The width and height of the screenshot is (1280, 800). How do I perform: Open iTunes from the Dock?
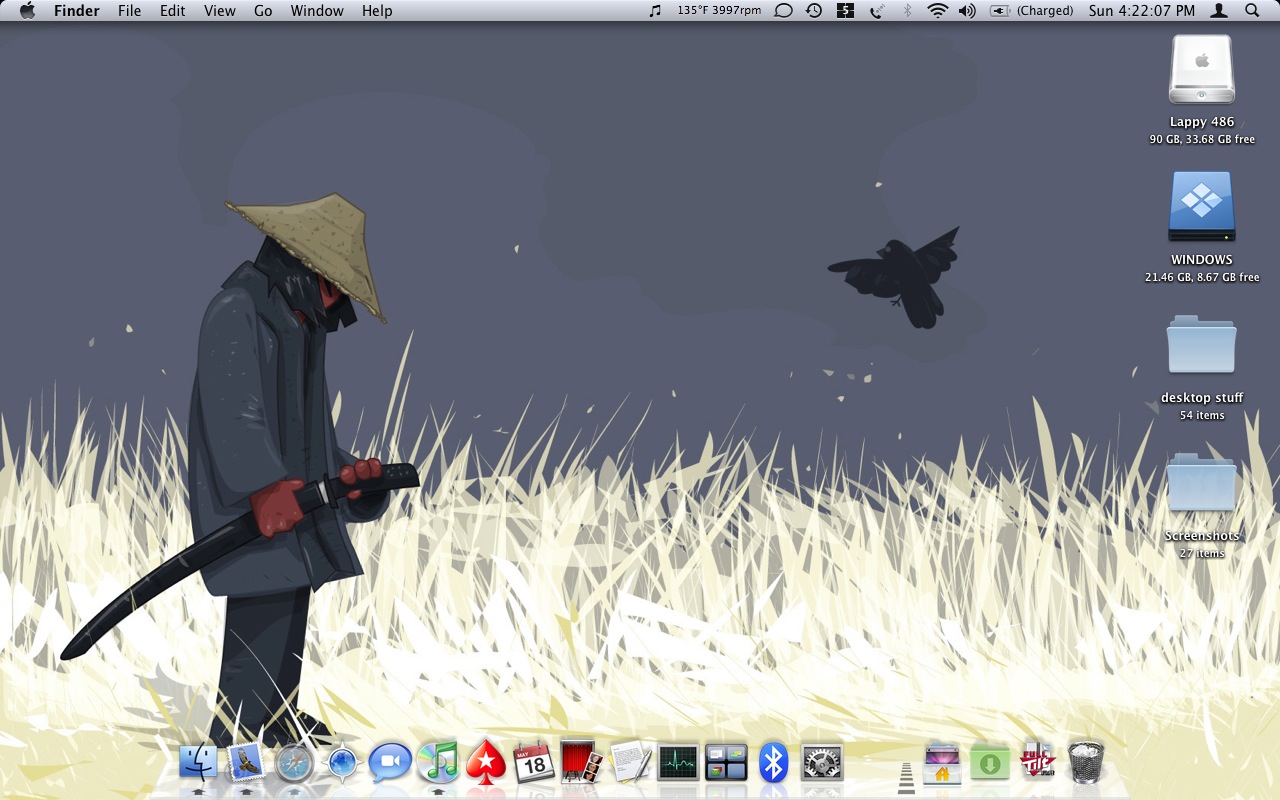(x=437, y=763)
